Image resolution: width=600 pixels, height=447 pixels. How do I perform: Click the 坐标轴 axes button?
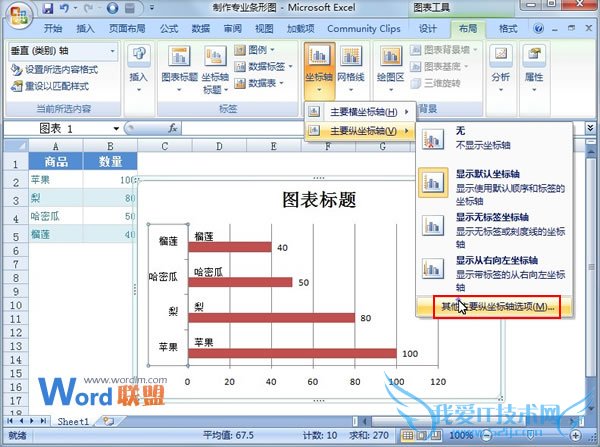point(319,70)
